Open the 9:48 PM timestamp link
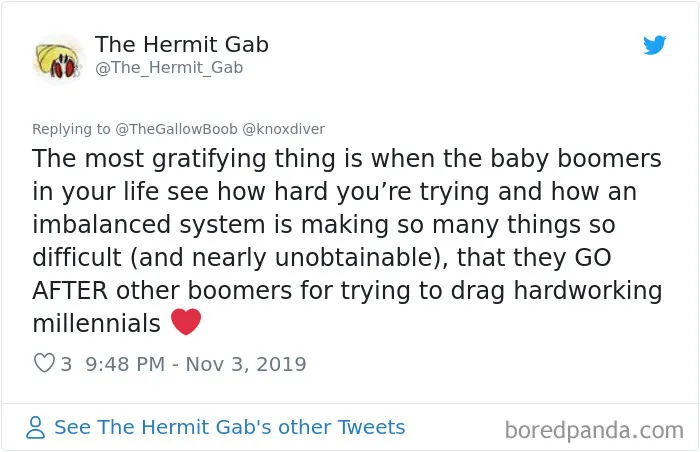 (x=125, y=364)
